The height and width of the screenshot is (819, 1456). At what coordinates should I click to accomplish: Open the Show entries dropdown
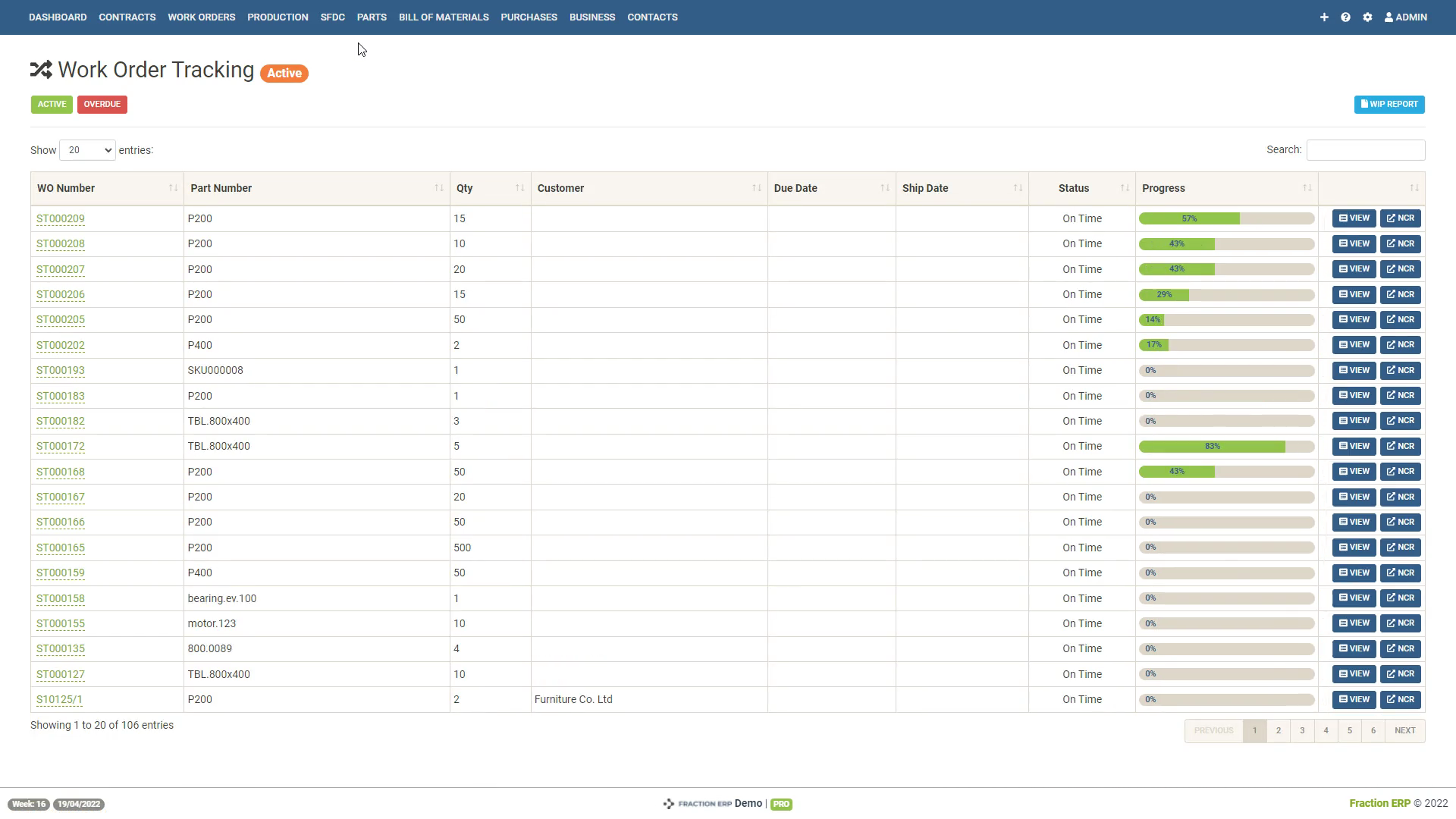pos(86,150)
